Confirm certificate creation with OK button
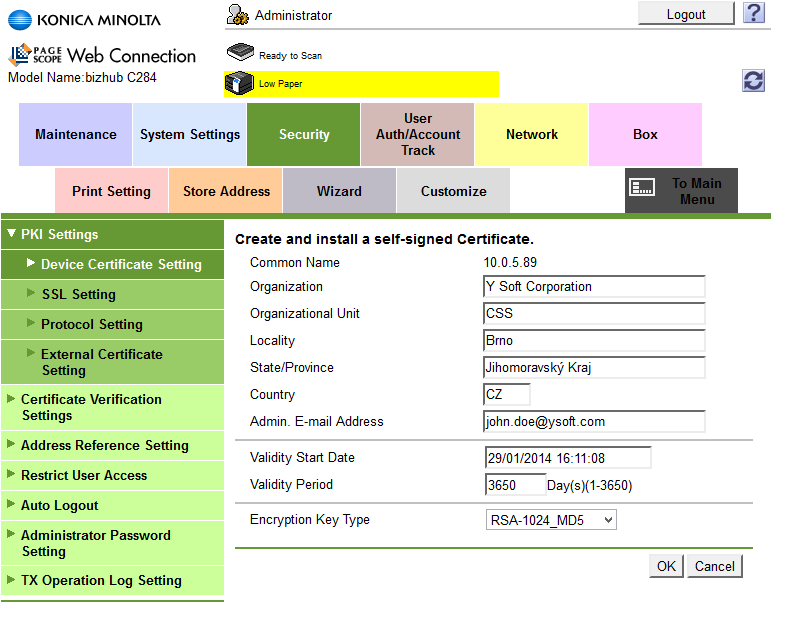The width and height of the screenshot is (800, 618). (x=666, y=565)
